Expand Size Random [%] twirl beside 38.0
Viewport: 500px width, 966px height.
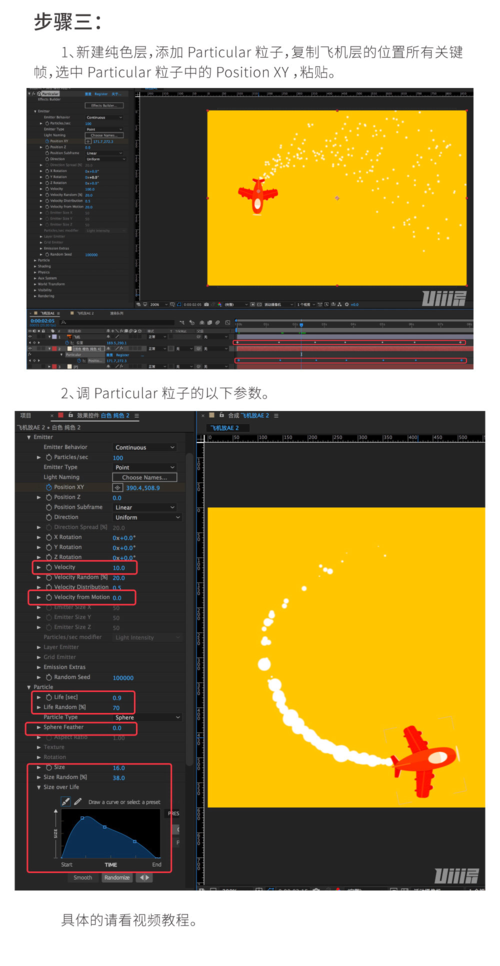coord(39,777)
